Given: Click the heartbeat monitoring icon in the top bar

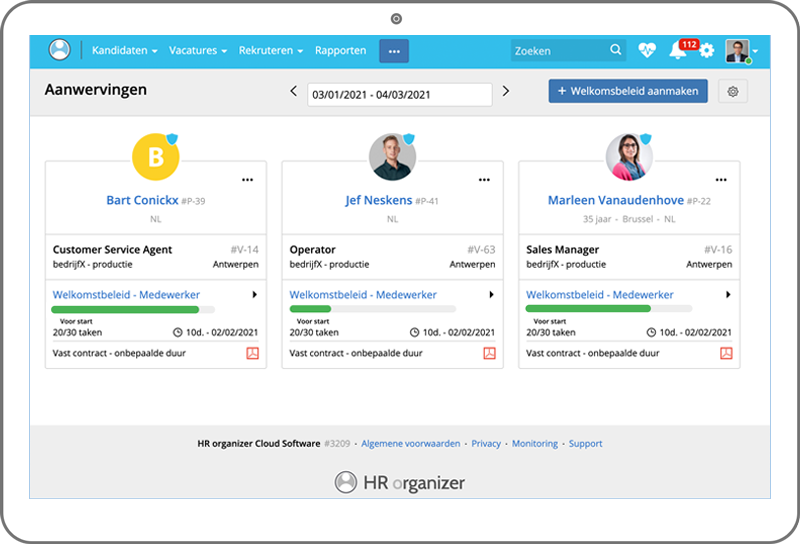Looking at the screenshot, I should point(647,50).
